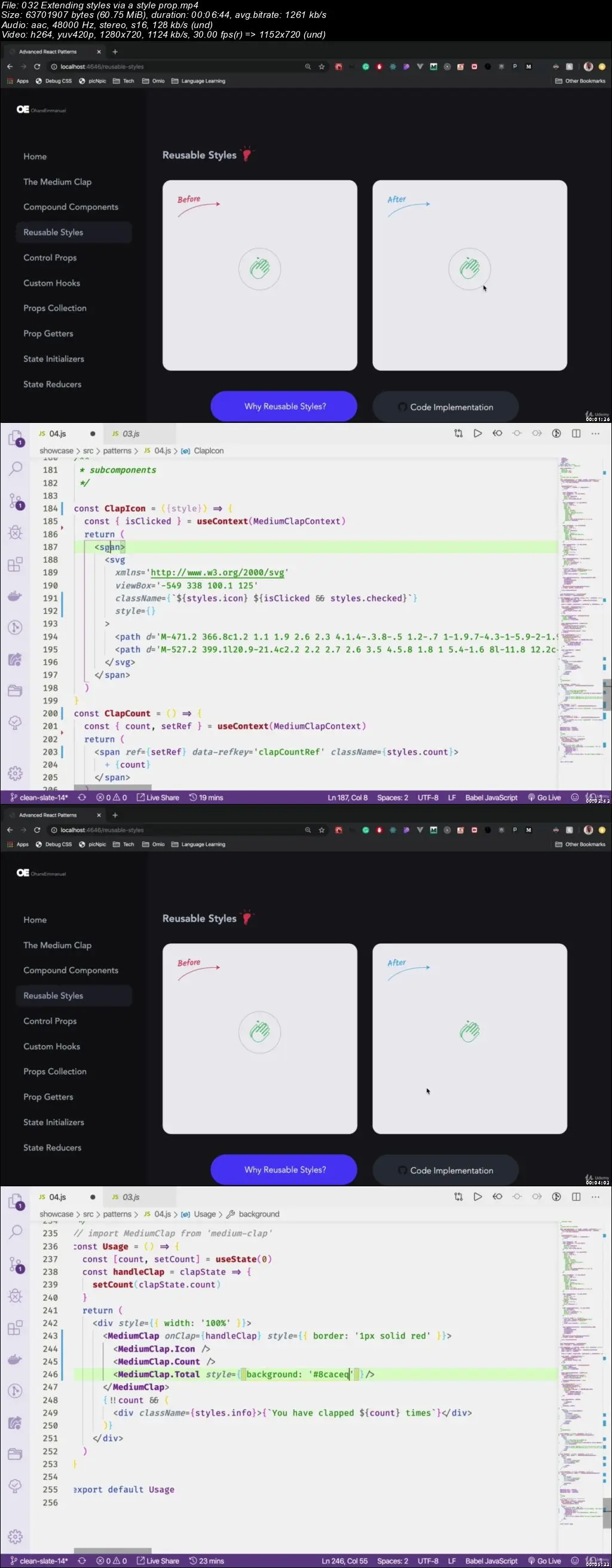The image size is (612, 1568).
Task: Open Explorer icon in the ClapIcon editor frame
Action: tap(16, 438)
